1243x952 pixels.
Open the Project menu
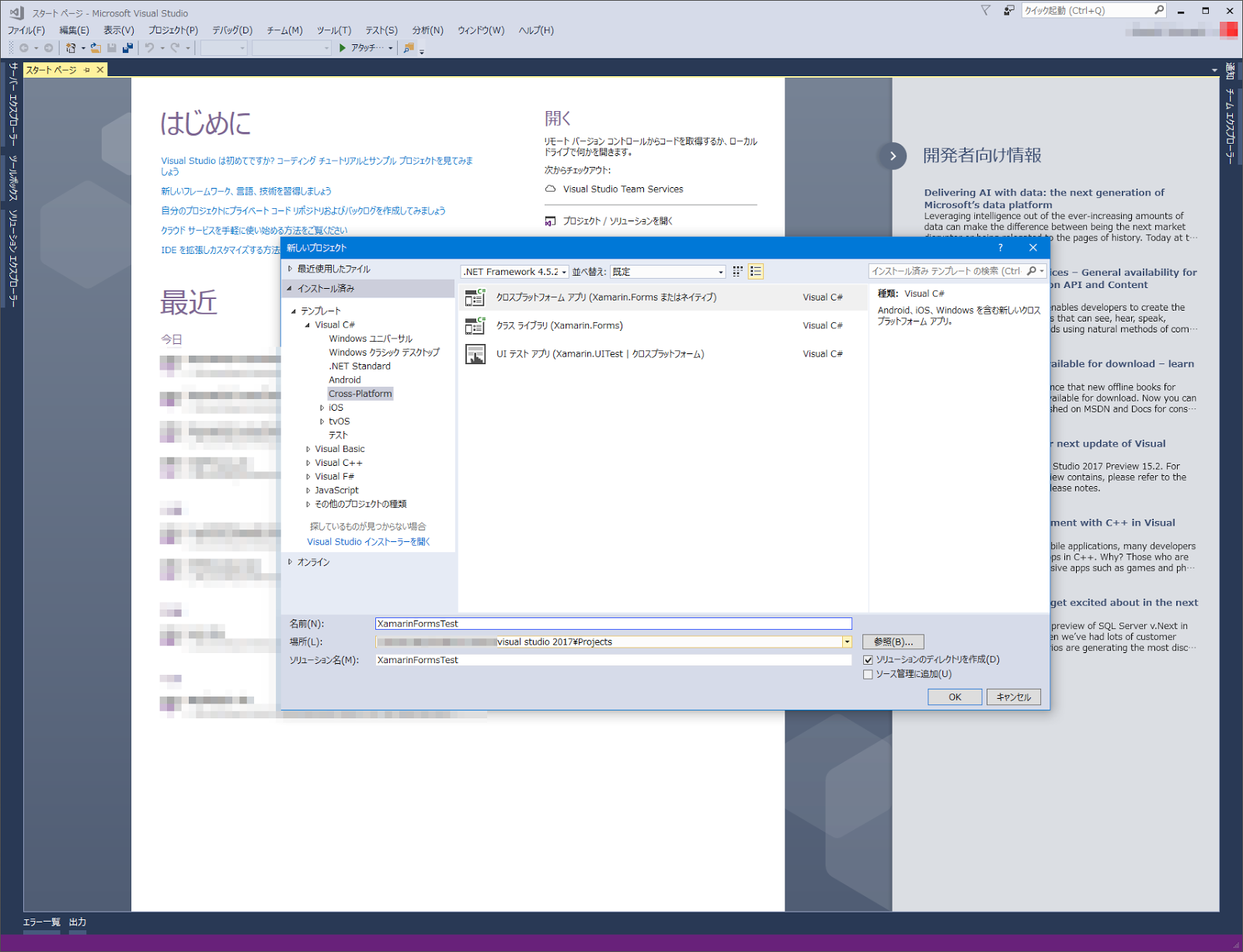[173, 30]
